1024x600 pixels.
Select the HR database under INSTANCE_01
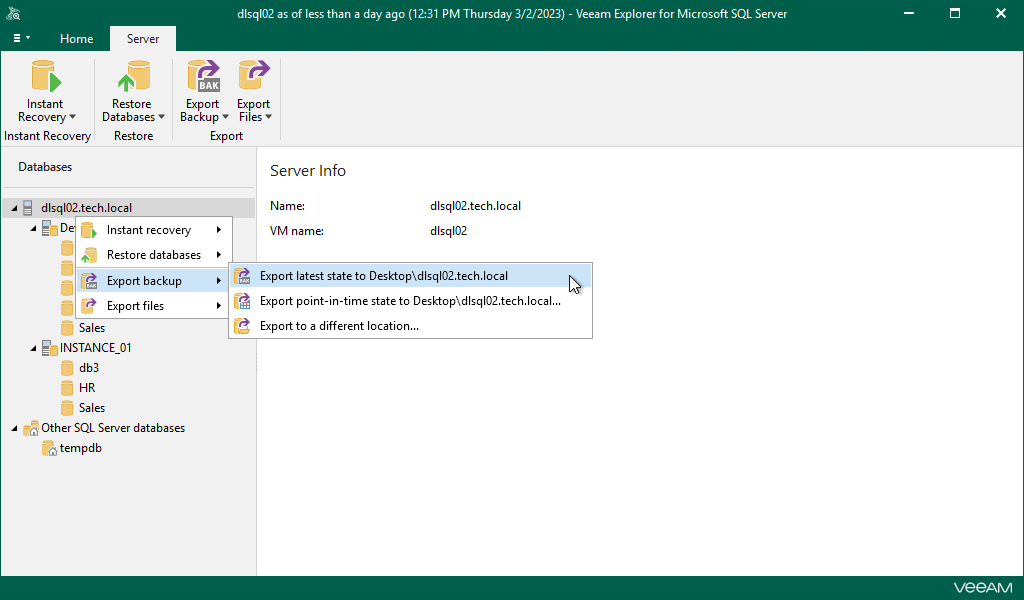click(87, 388)
